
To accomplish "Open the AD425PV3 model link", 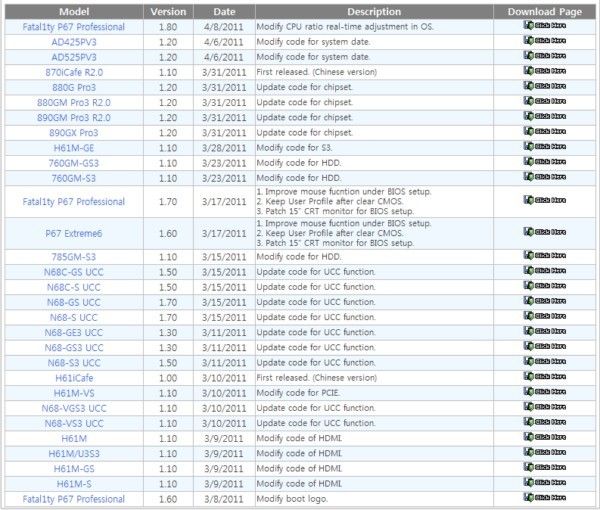I will [74, 42].
